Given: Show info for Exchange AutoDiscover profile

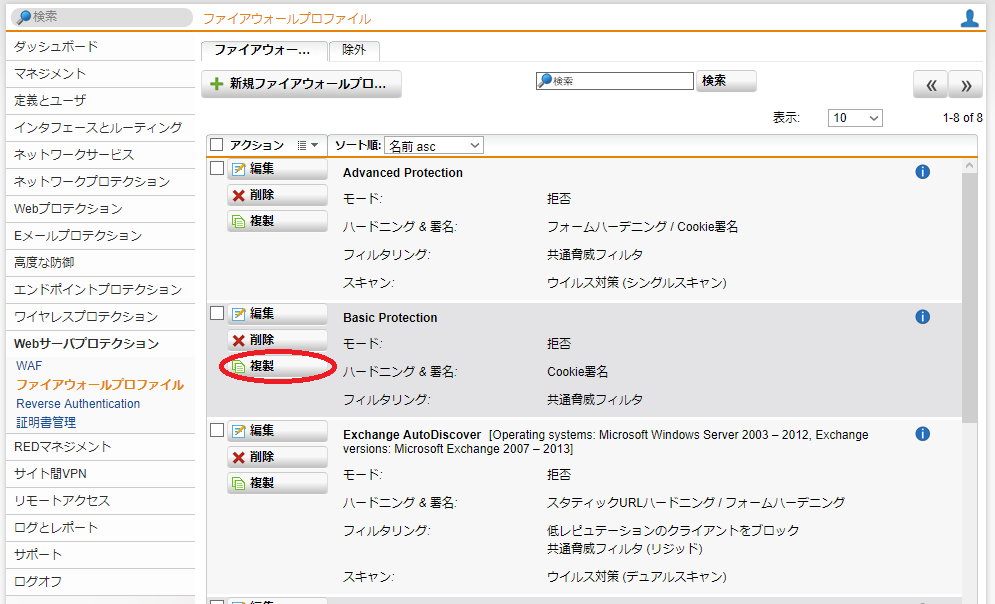Looking at the screenshot, I should [923, 434].
